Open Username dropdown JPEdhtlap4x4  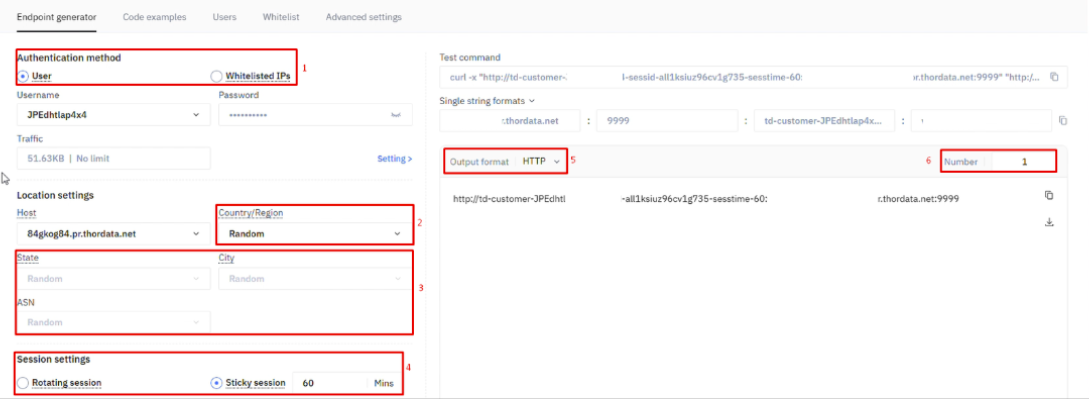(113, 115)
